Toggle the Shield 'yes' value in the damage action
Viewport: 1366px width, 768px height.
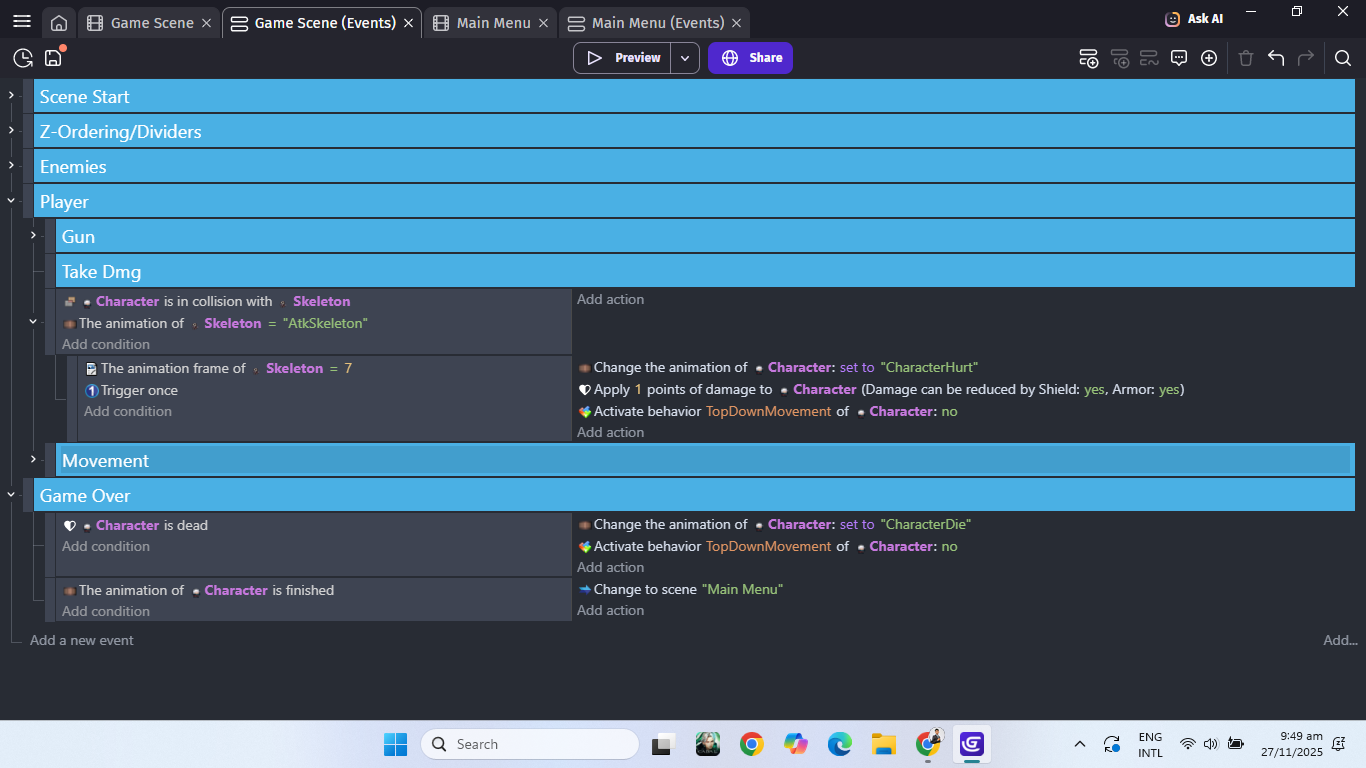tap(1094, 389)
